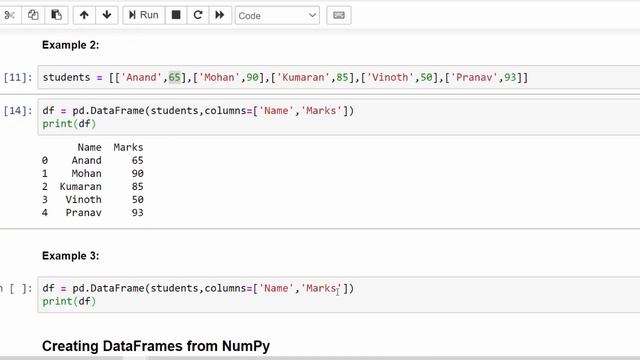Click print(df) in Example 3 cell
The width and height of the screenshot is (640, 360).
(x=69, y=301)
